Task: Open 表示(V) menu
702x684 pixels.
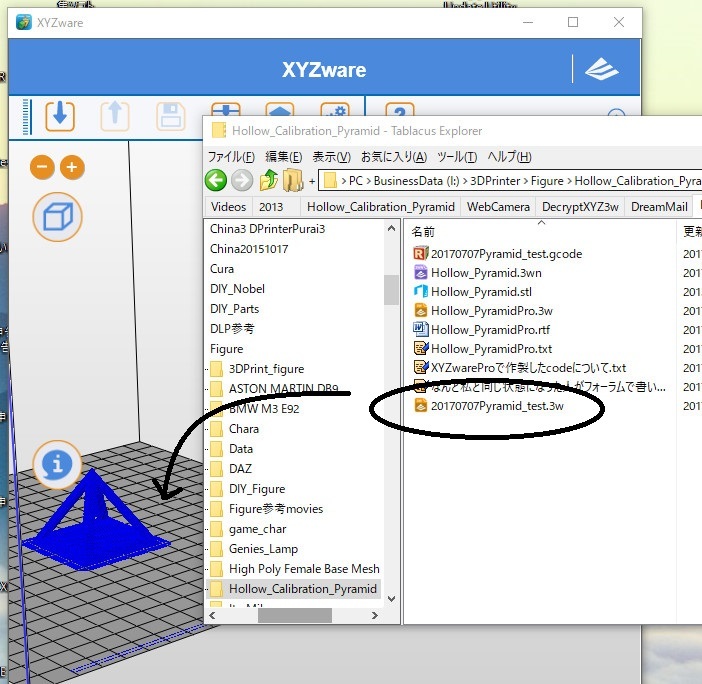Action: point(332,157)
